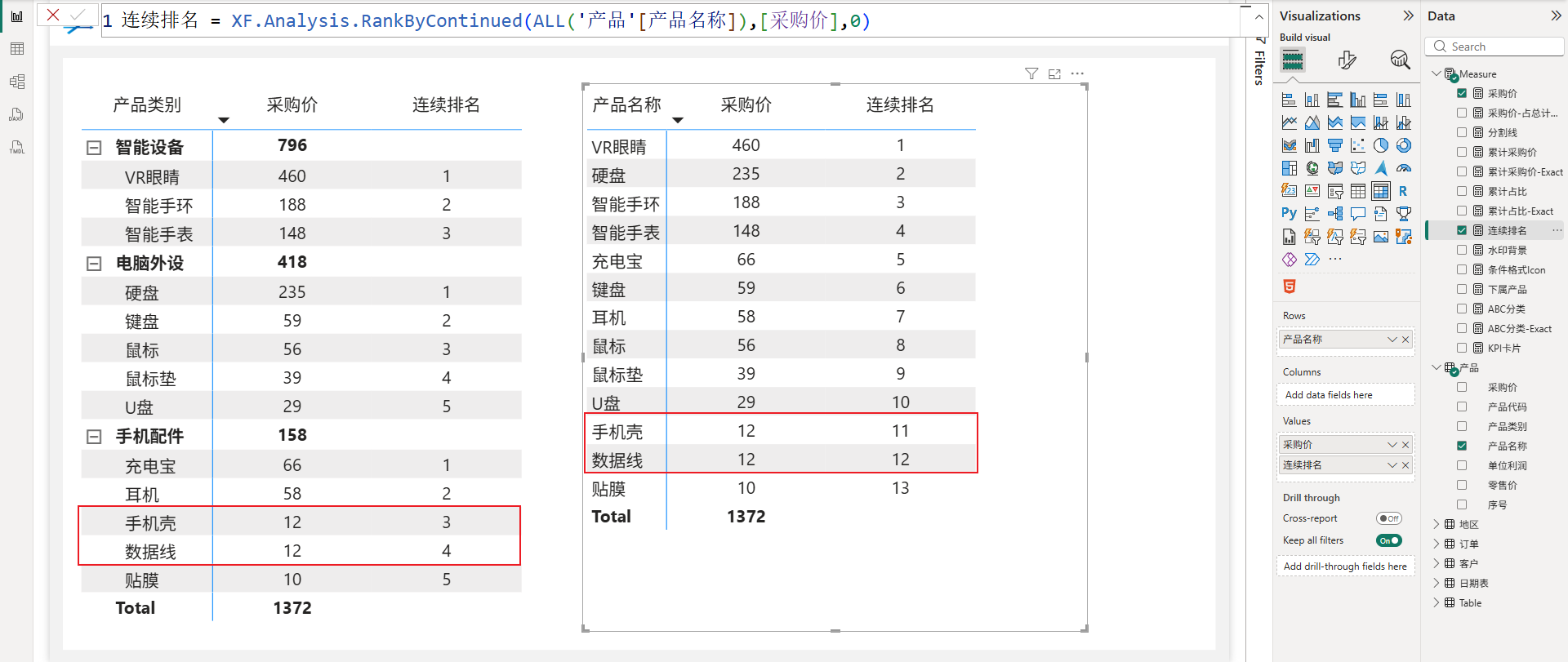This screenshot has width=1568, height=662.
Task: Open the Format visual brush tab
Action: tap(1347, 60)
